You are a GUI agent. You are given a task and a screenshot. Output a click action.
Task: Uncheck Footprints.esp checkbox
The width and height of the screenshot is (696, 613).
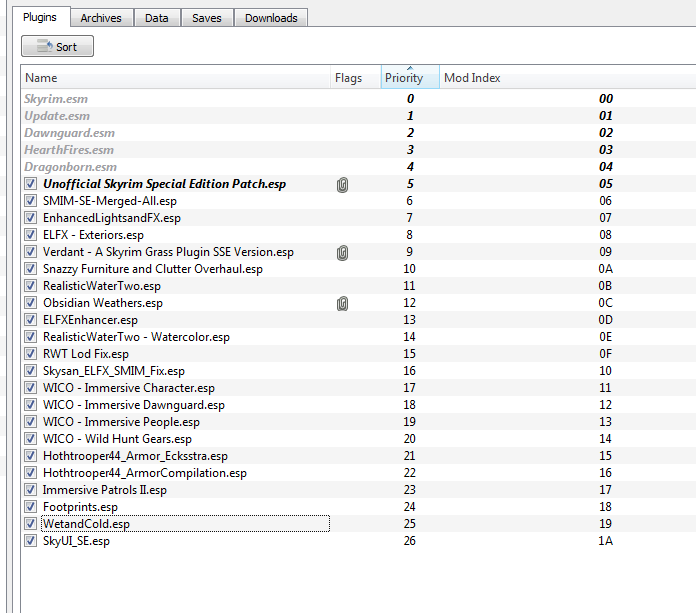(x=30, y=507)
